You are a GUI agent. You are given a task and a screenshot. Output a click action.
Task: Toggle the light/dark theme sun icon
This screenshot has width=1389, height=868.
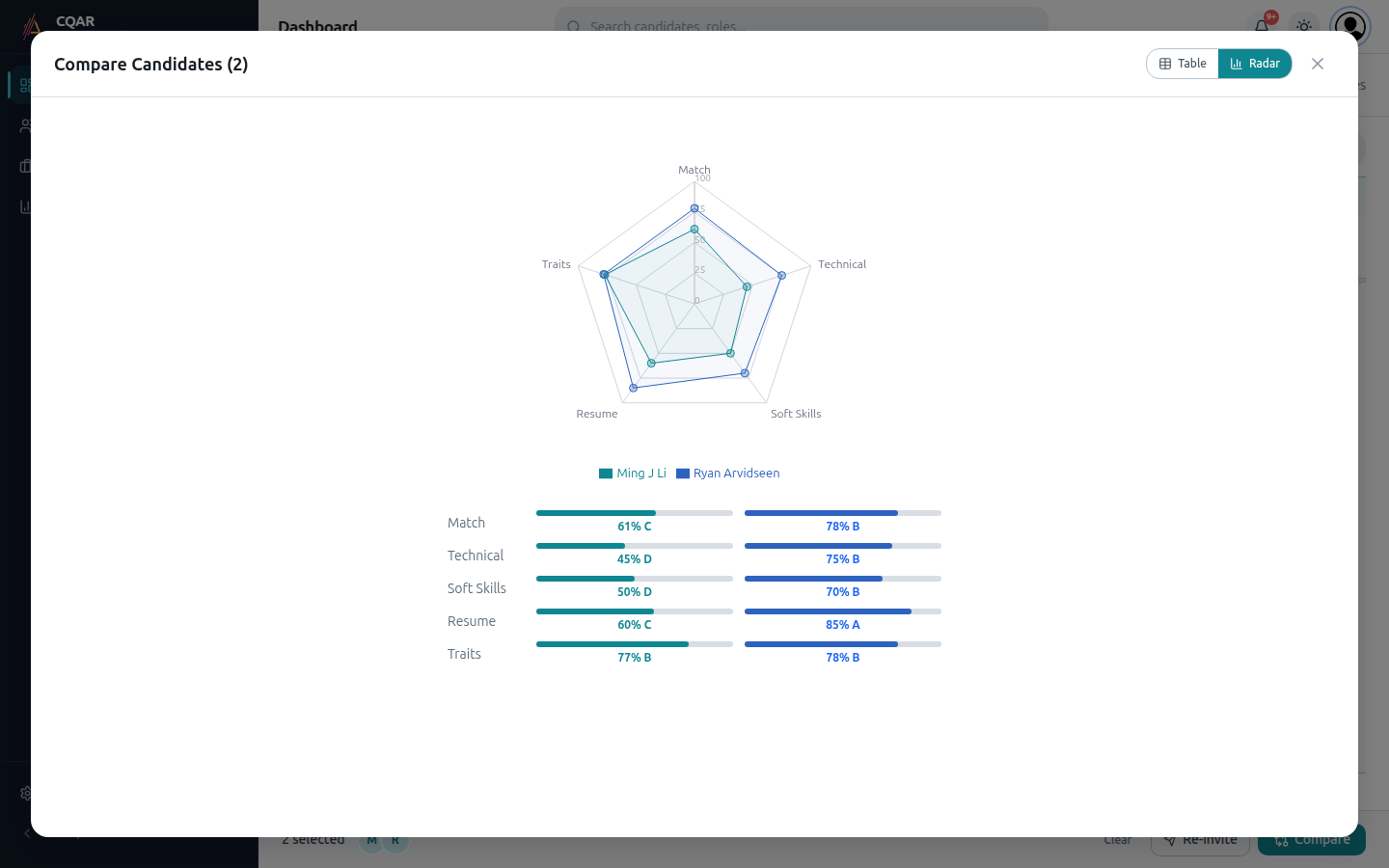point(1304,26)
